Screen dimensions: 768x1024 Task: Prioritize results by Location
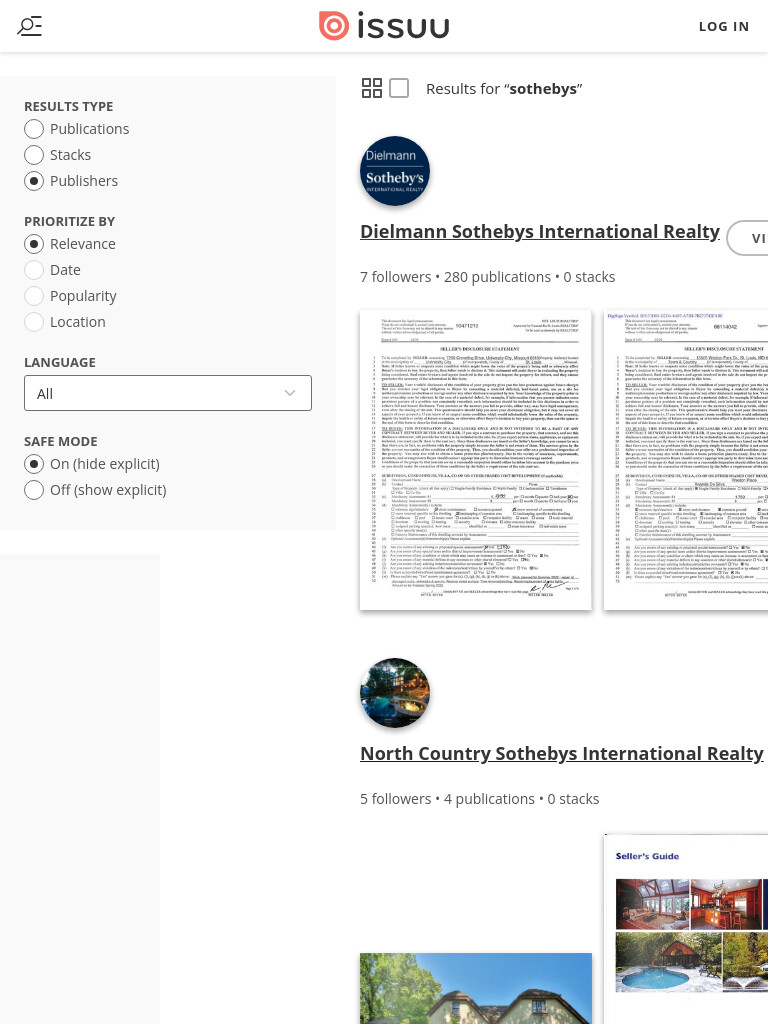[65, 322]
